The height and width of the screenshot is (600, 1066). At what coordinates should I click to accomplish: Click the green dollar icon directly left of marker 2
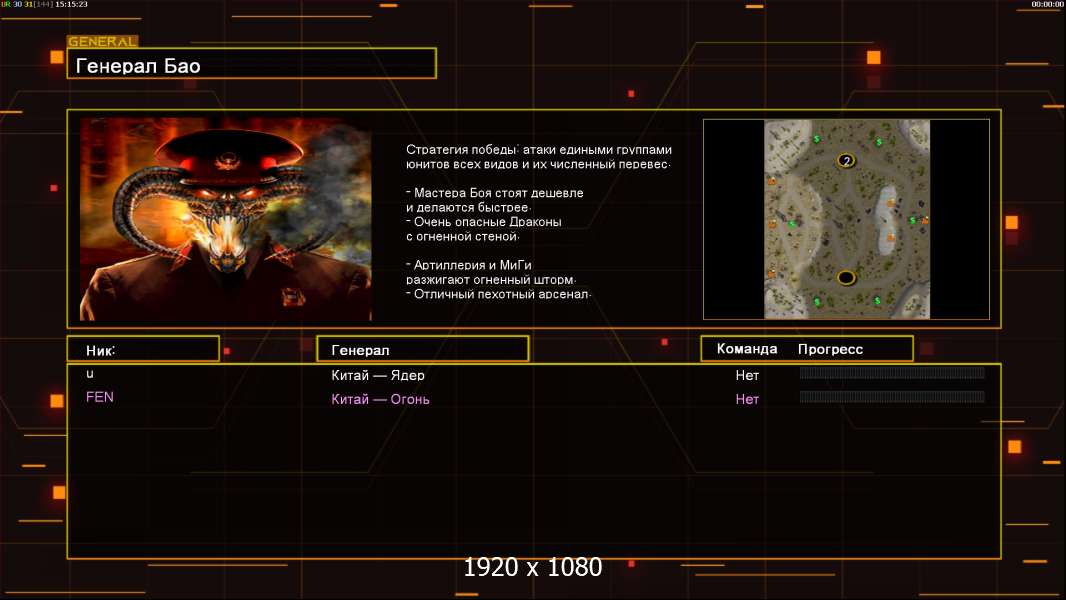817,138
